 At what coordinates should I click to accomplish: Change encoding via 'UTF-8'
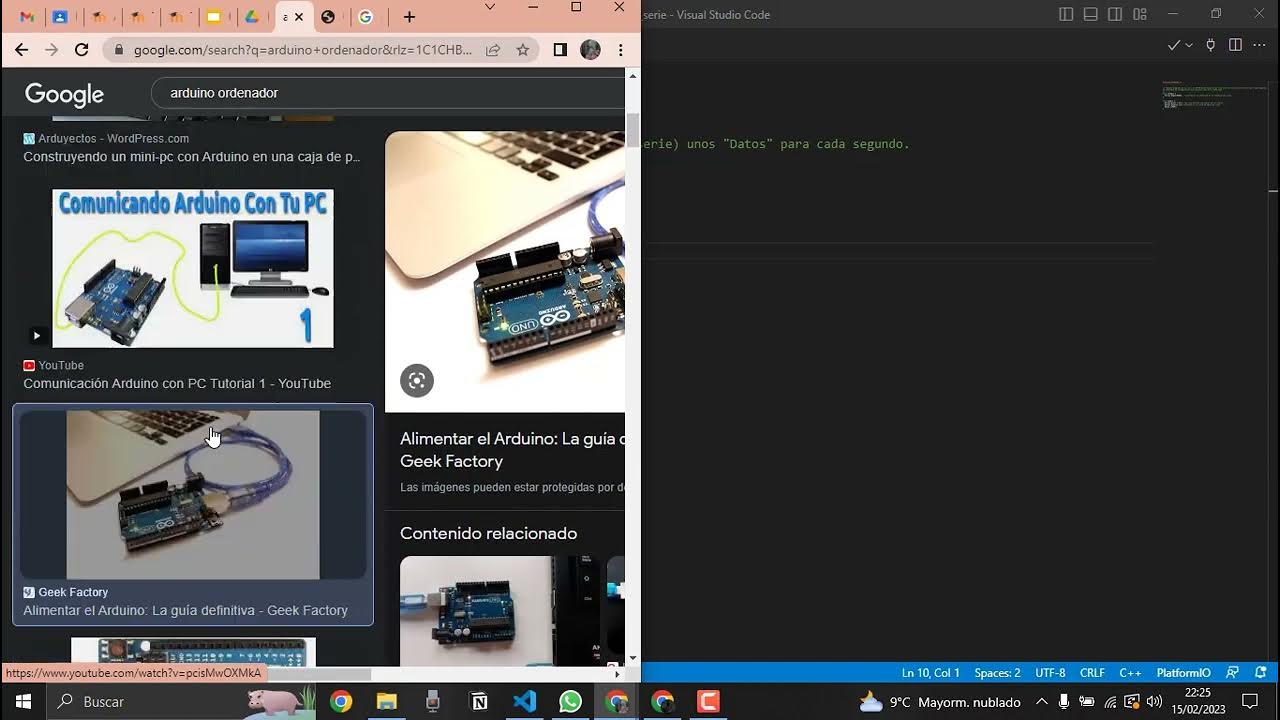coord(1050,673)
